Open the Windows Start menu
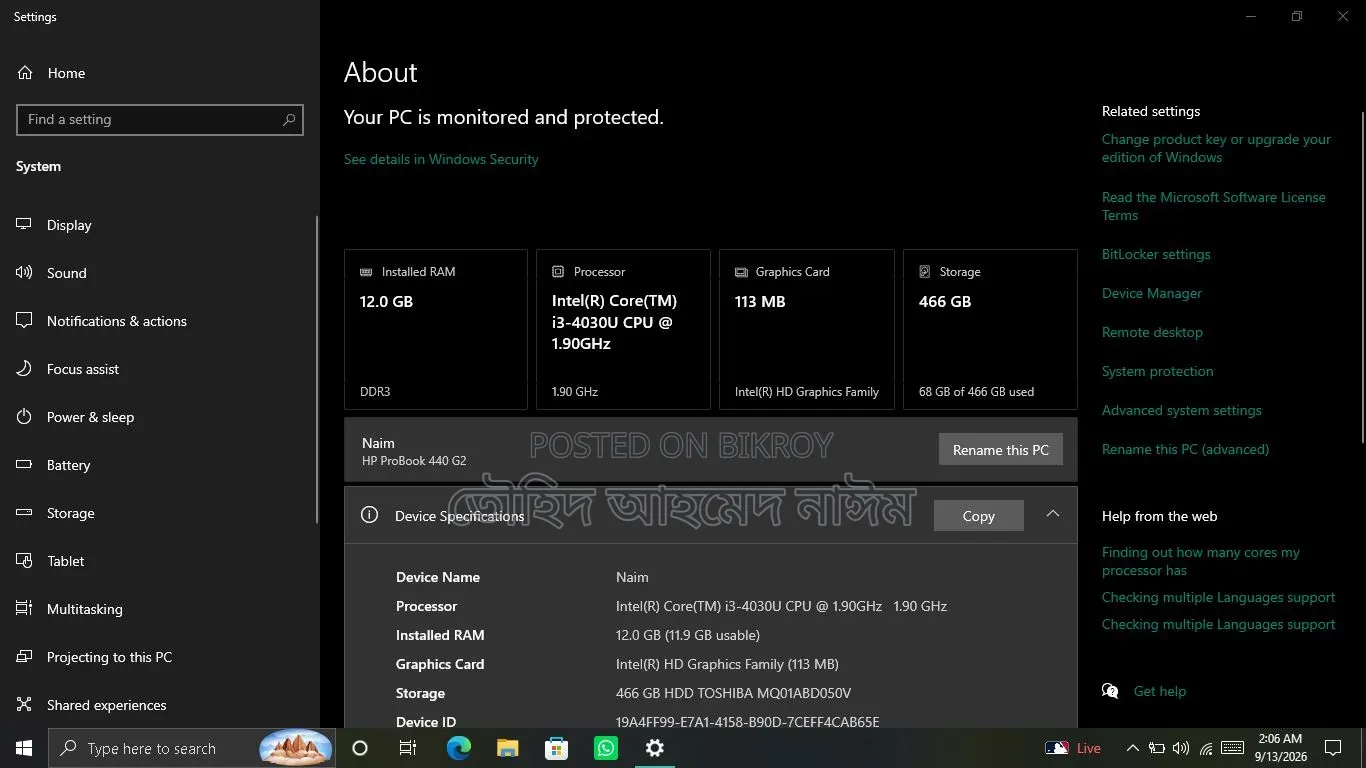 [x=24, y=748]
